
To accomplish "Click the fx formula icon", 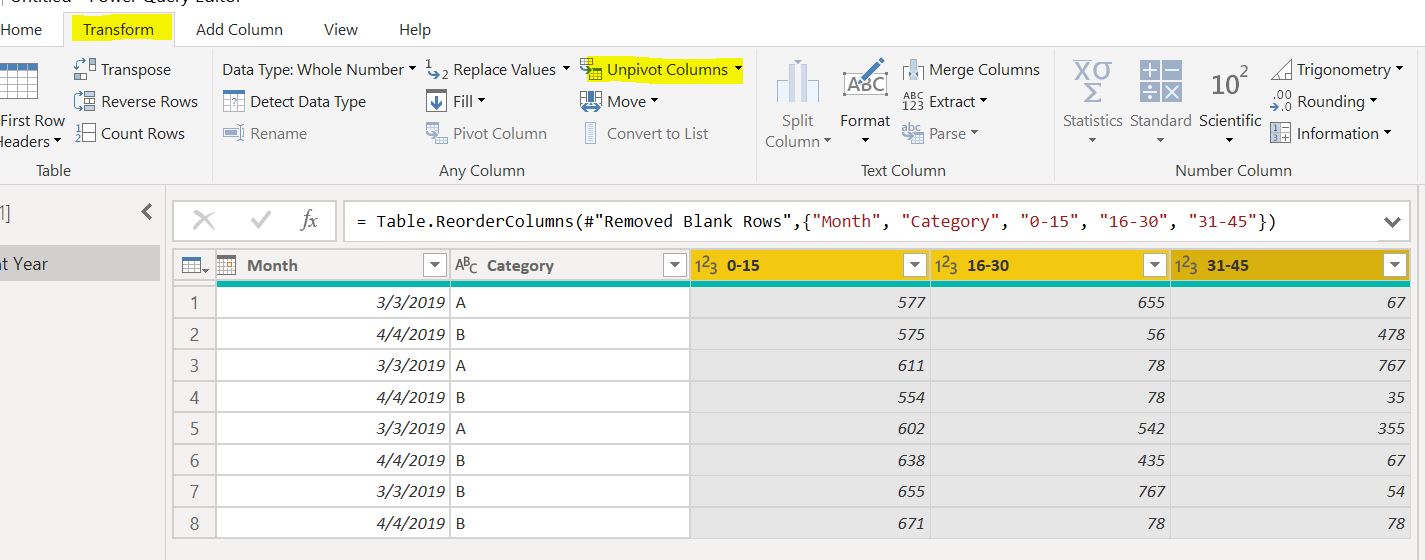I will click(x=309, y=221).
